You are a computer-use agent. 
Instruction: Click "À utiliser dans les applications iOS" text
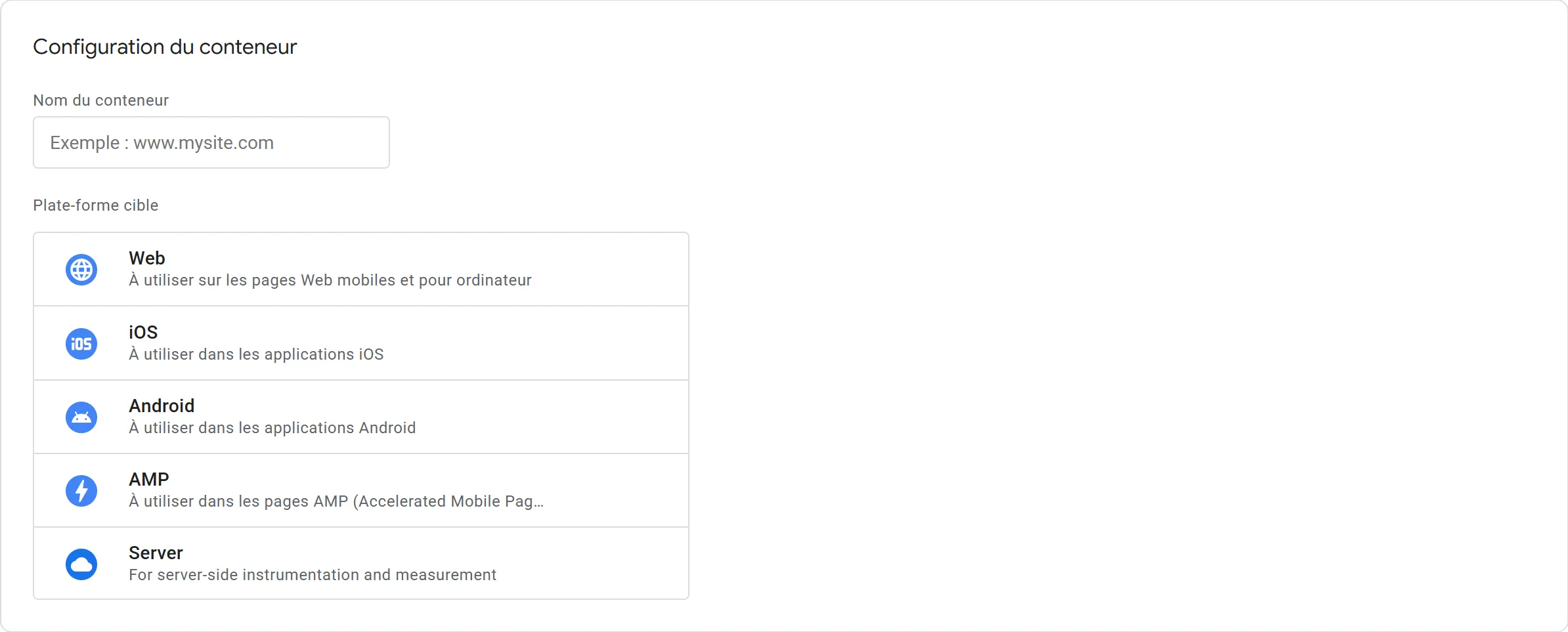[256, 354]
